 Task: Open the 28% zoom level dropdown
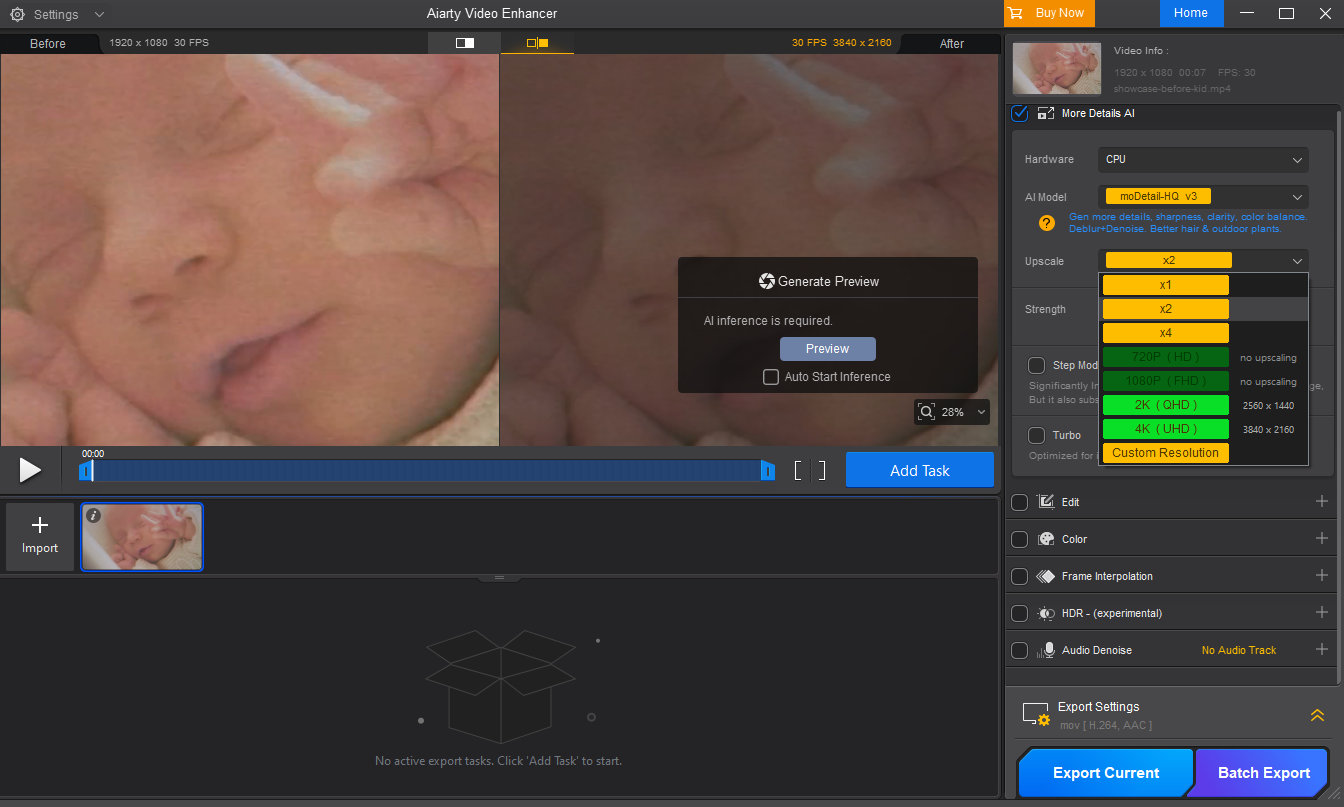[x=951, y=412]
